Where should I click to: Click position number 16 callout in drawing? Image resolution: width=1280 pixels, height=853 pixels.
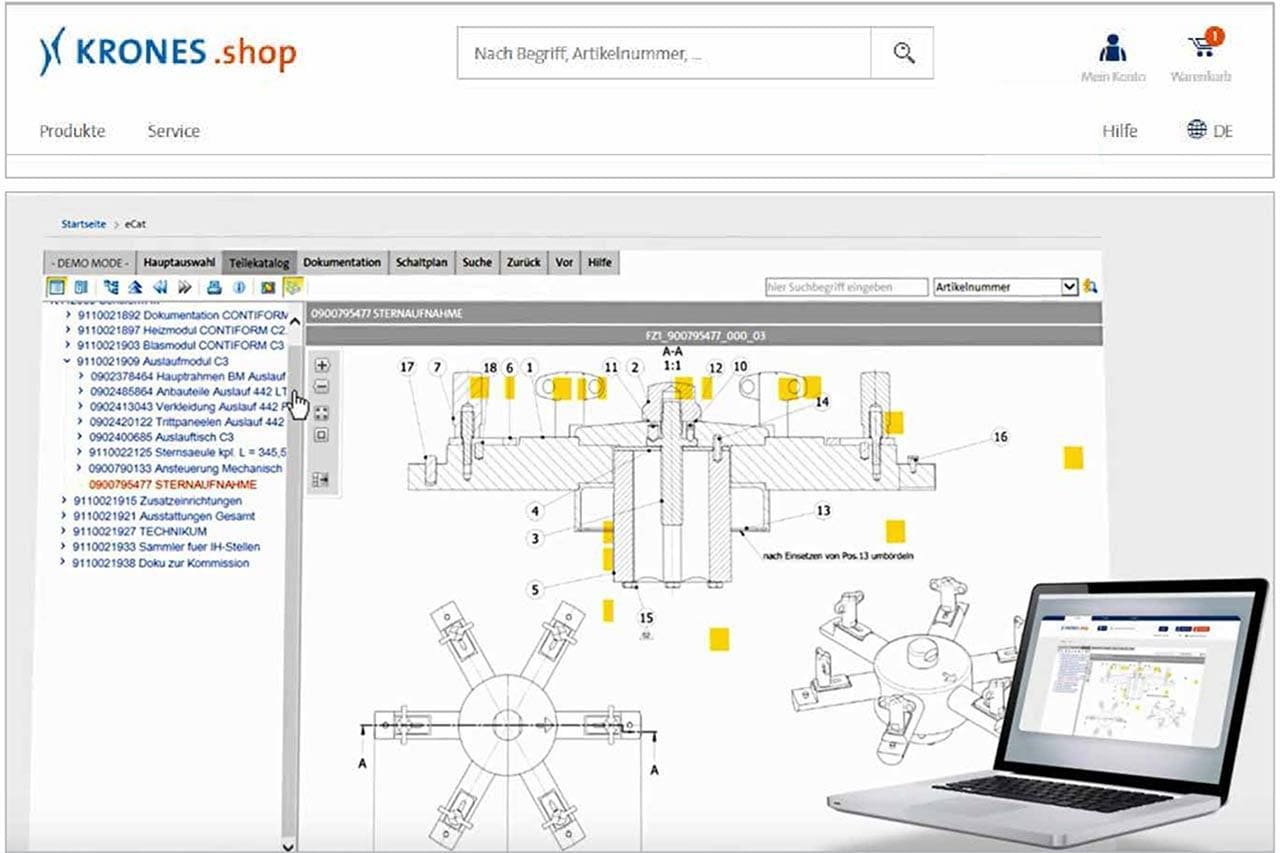[1000, 437]
